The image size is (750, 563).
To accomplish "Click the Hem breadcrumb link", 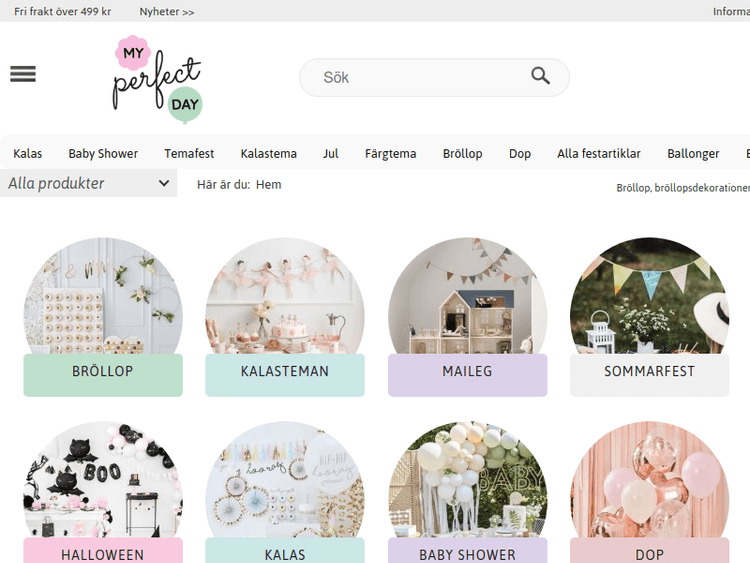I will pos(269,184).
